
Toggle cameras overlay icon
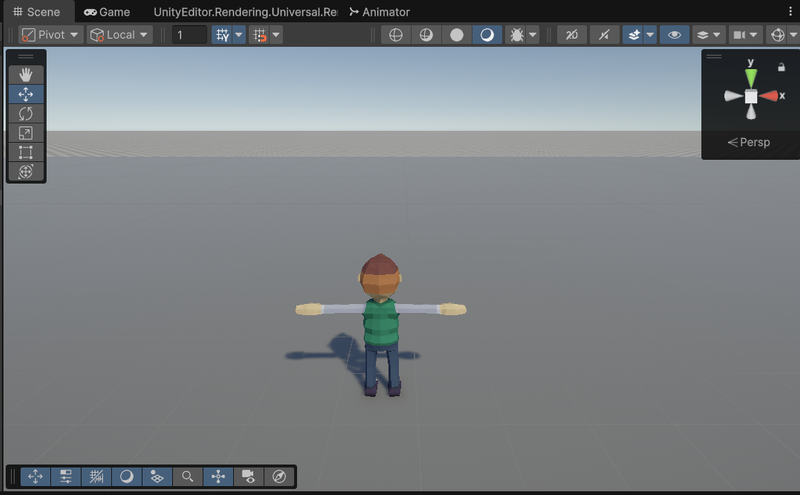(248, 476)
